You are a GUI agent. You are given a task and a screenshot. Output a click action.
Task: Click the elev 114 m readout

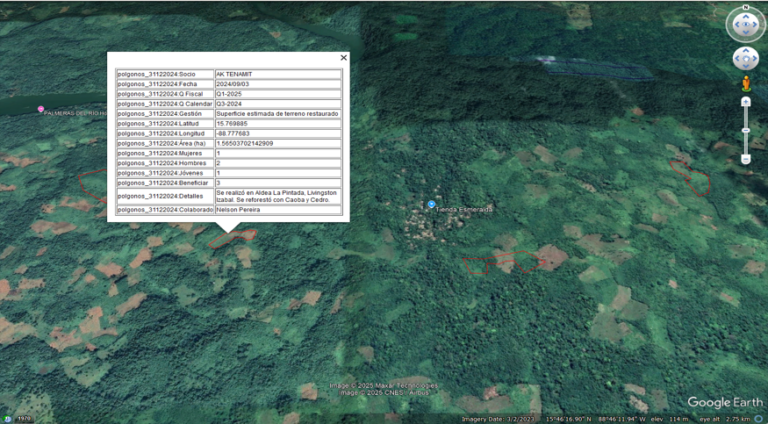[671, 419]
